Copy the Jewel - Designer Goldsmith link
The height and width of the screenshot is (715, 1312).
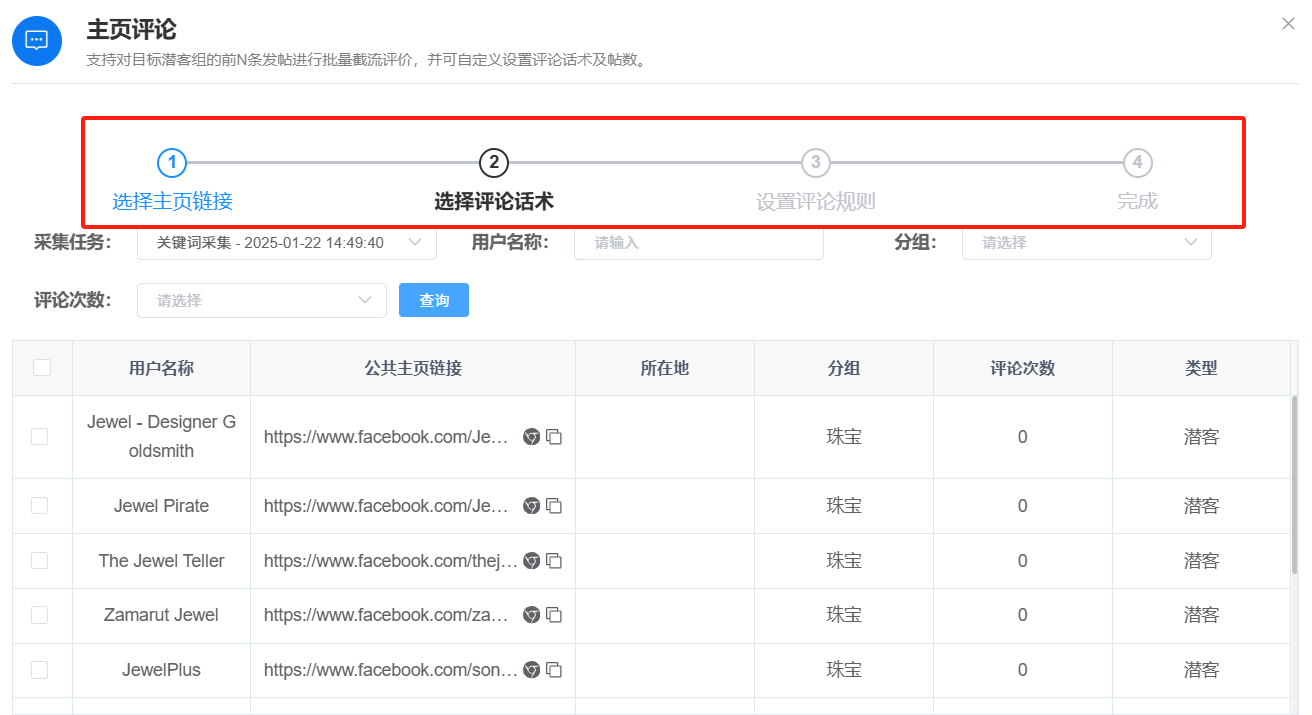554,437
